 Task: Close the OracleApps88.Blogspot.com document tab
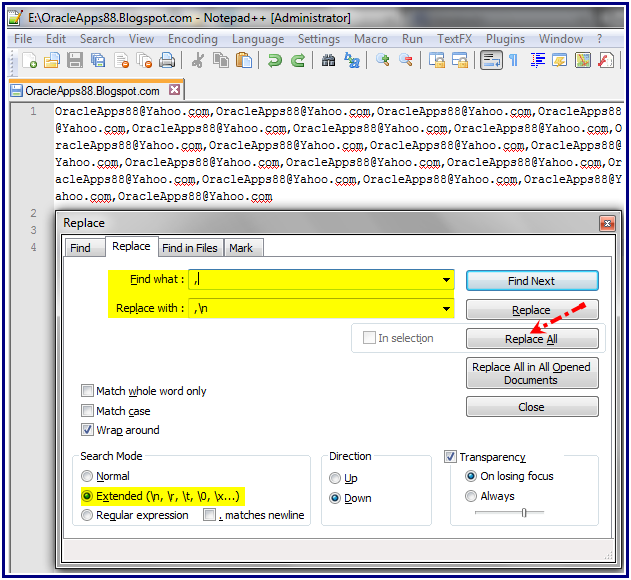click(x=174, y=89)
